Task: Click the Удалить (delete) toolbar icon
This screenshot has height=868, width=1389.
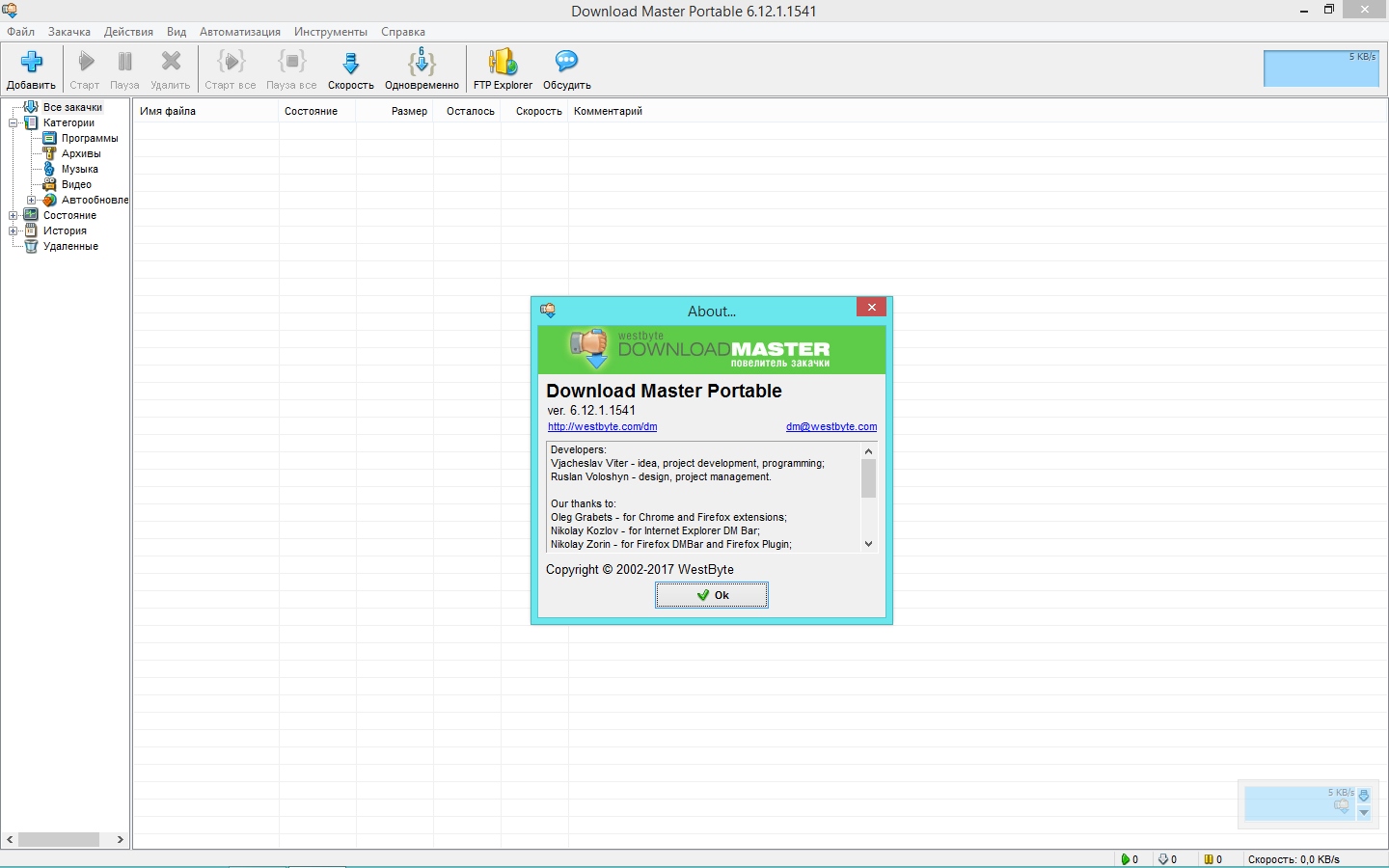Action: (x=171, y=62)
